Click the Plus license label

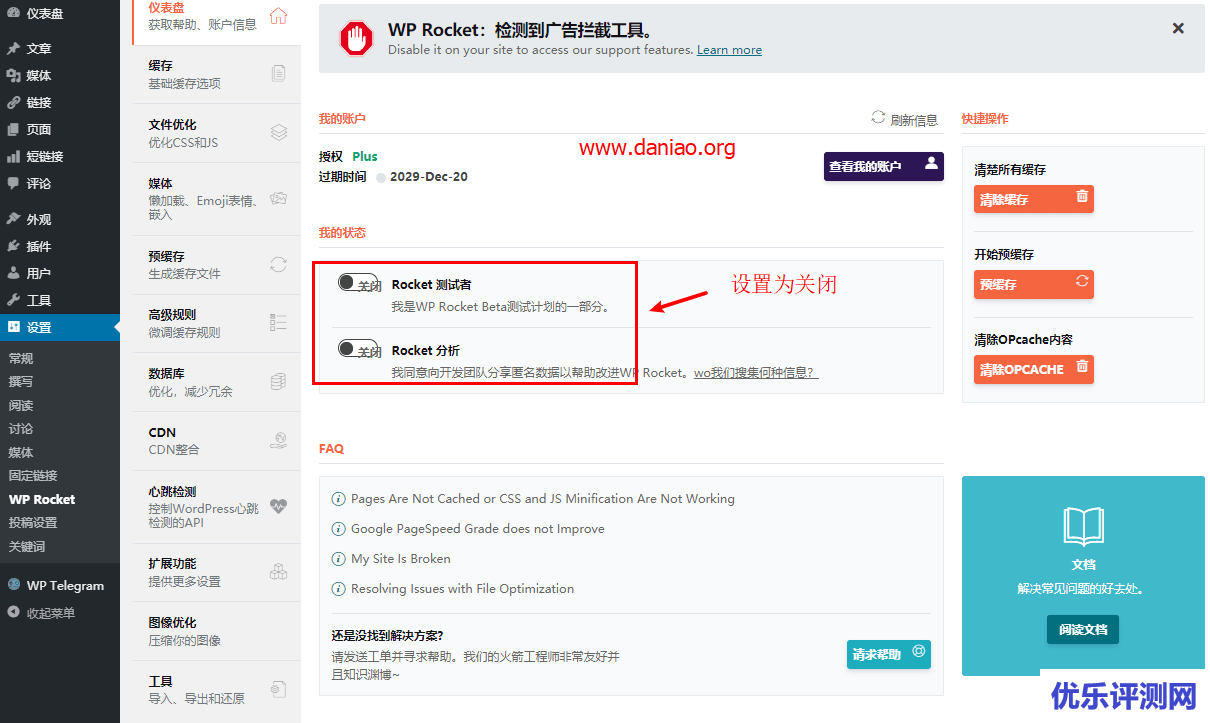365,156
